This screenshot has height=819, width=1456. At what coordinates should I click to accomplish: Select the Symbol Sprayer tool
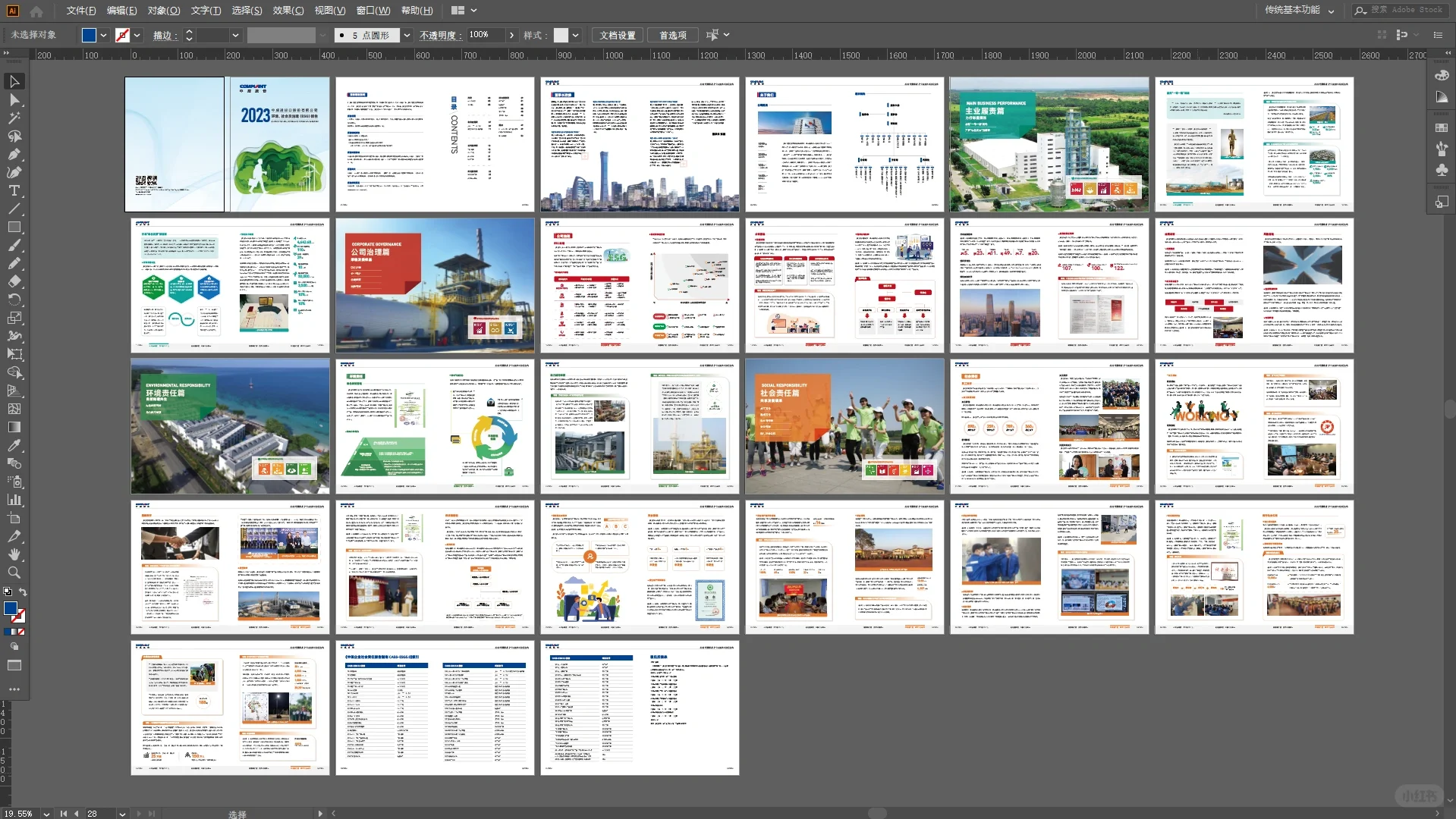coord(14,482)
